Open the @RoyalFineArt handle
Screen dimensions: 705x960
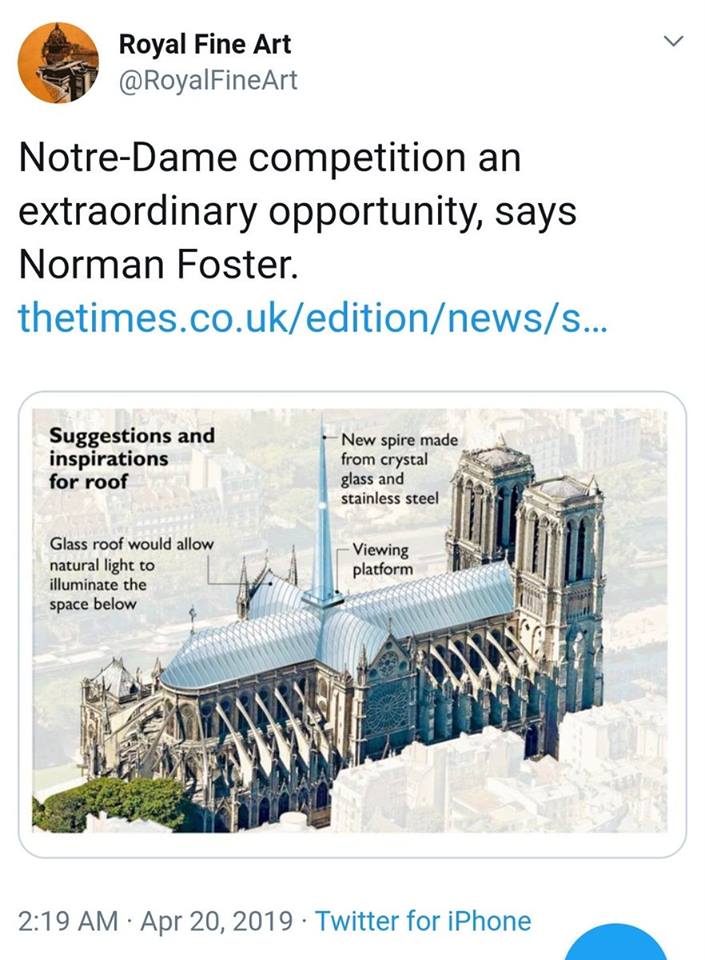(x=208, y=80)
